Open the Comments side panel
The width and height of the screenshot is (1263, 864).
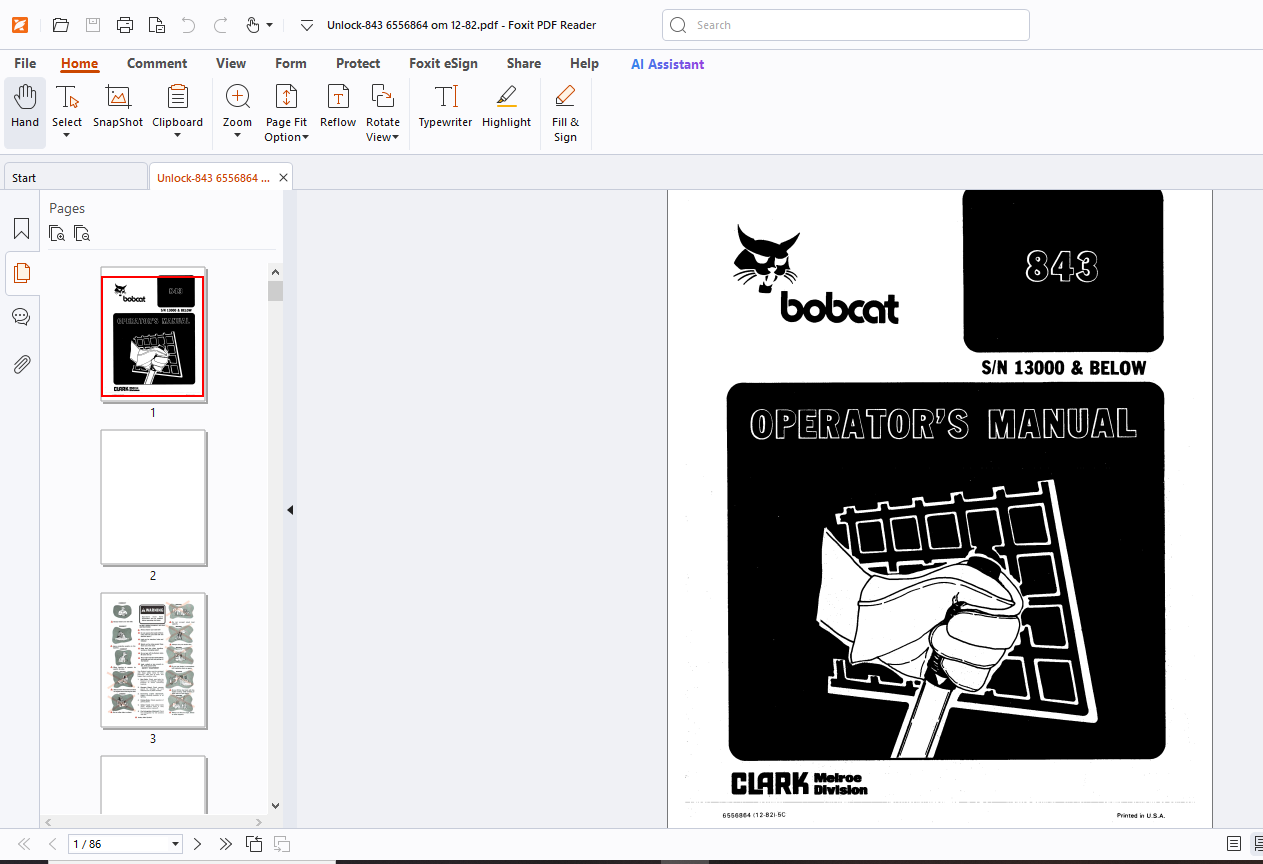[21, 317]
